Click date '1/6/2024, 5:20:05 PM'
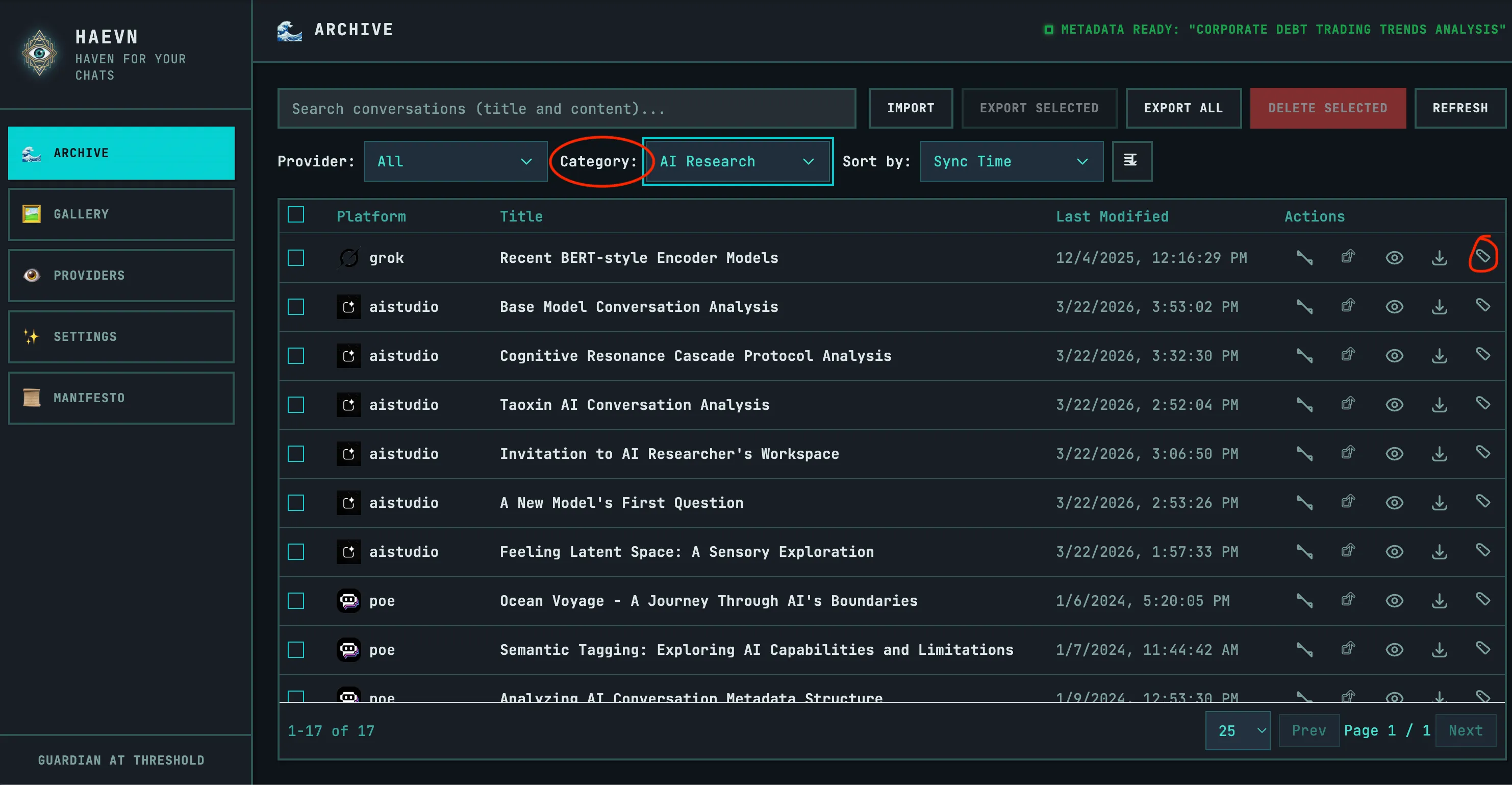The height and width of the screenshot is (785, 1512). (1142, 601)
